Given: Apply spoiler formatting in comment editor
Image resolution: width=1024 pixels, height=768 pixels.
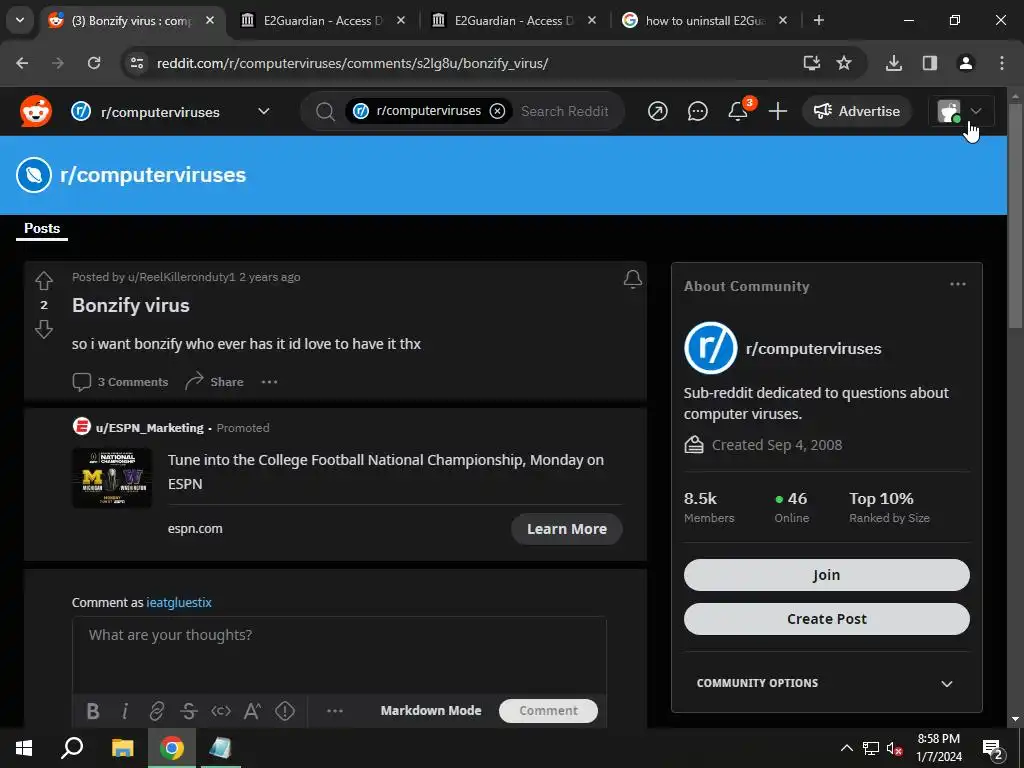Looking at the screenshot, I should [285, 711].
